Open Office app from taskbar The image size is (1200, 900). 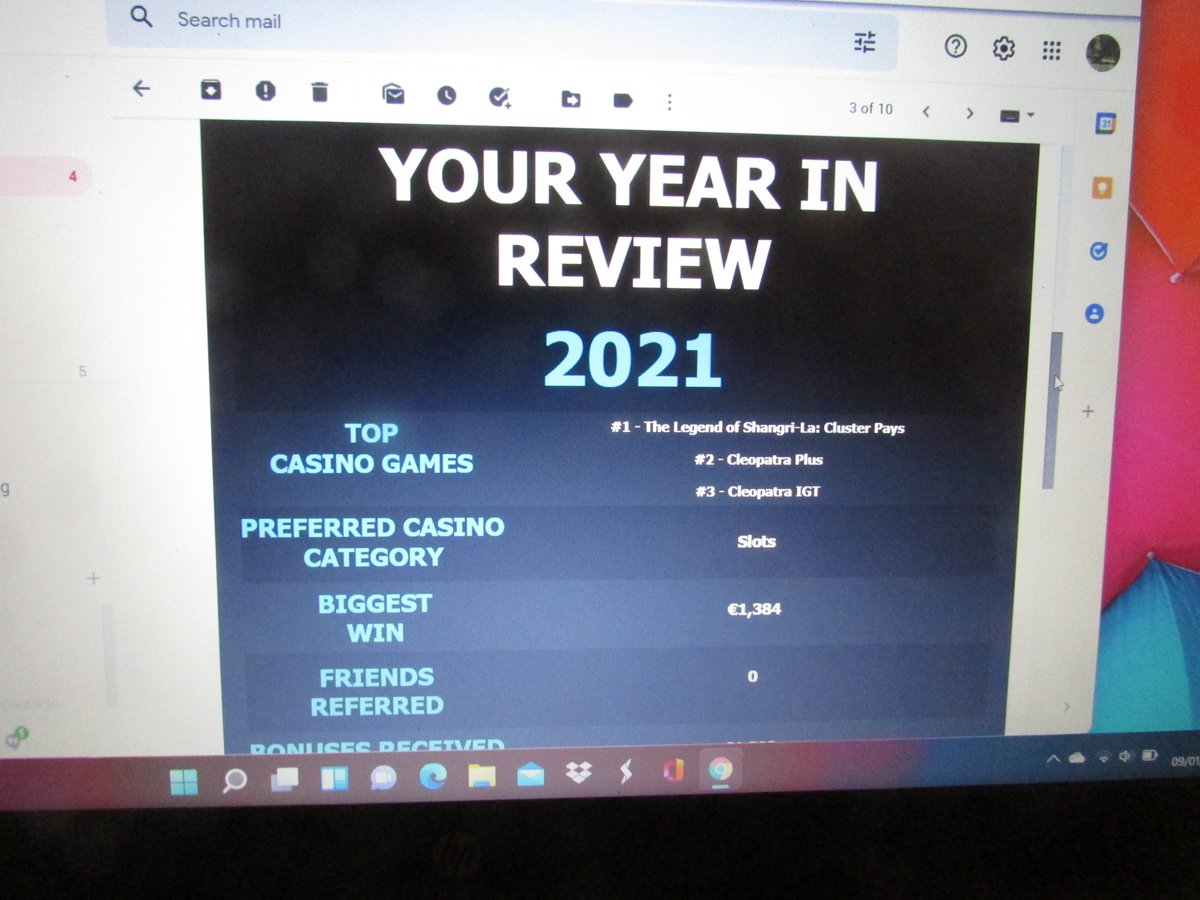[x=673, y=772]
